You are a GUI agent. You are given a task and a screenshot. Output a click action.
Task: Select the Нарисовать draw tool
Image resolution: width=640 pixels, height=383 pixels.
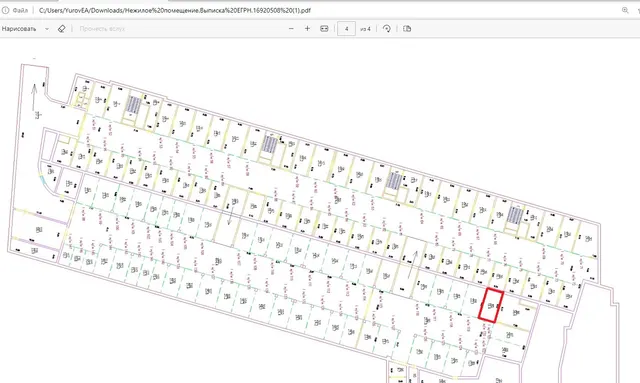(19, 29)
